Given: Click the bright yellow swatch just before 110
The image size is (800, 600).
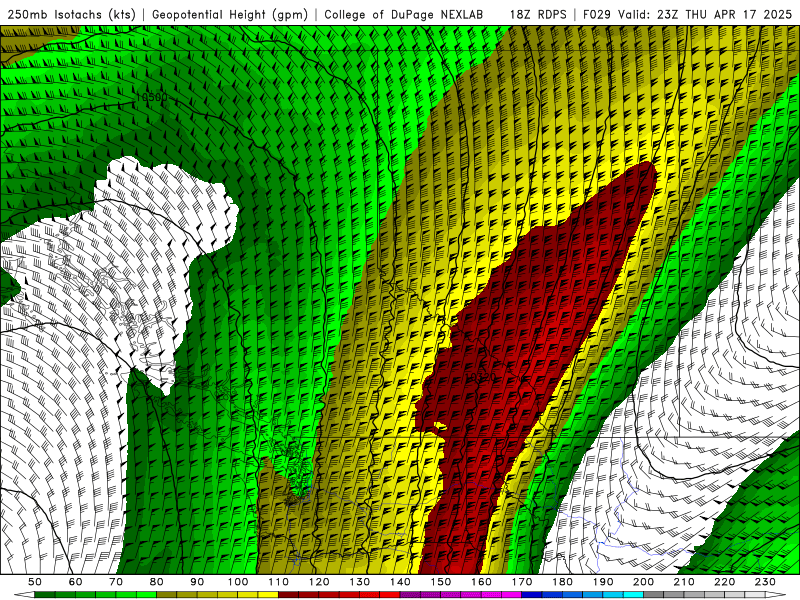Looking at the screenshot, I should coord(268,594).
